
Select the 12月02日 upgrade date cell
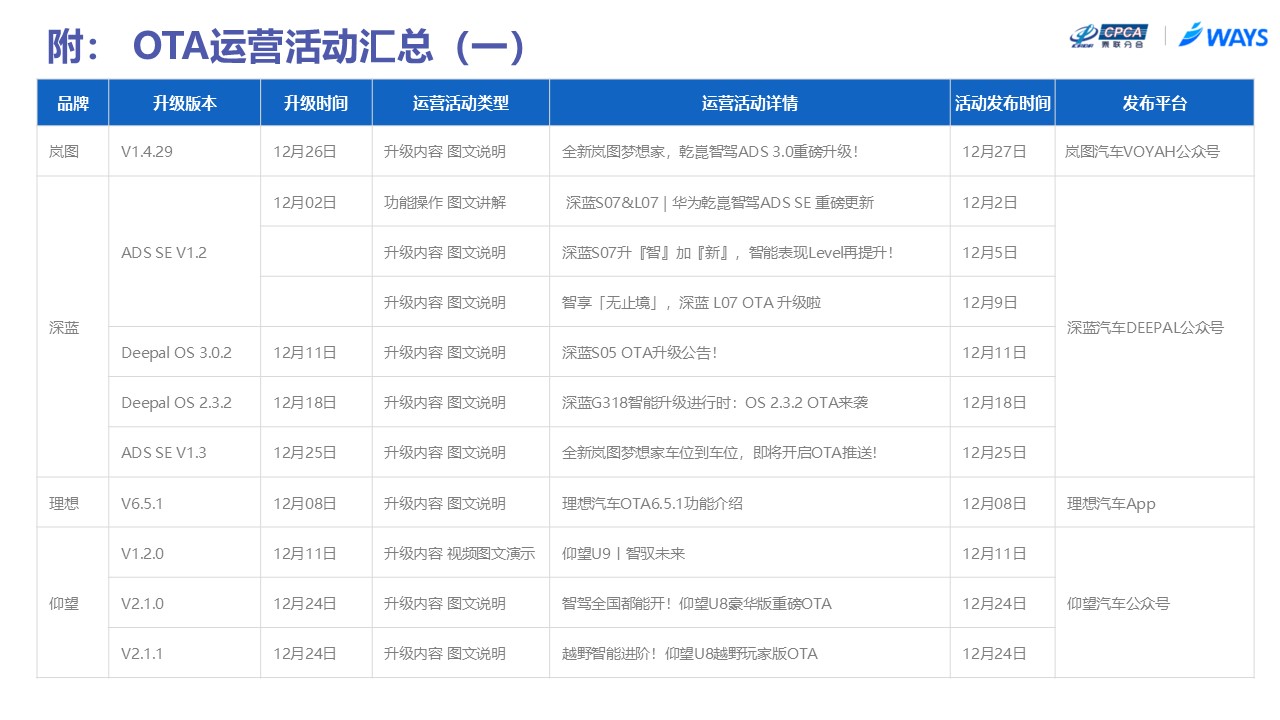[316, 202]
